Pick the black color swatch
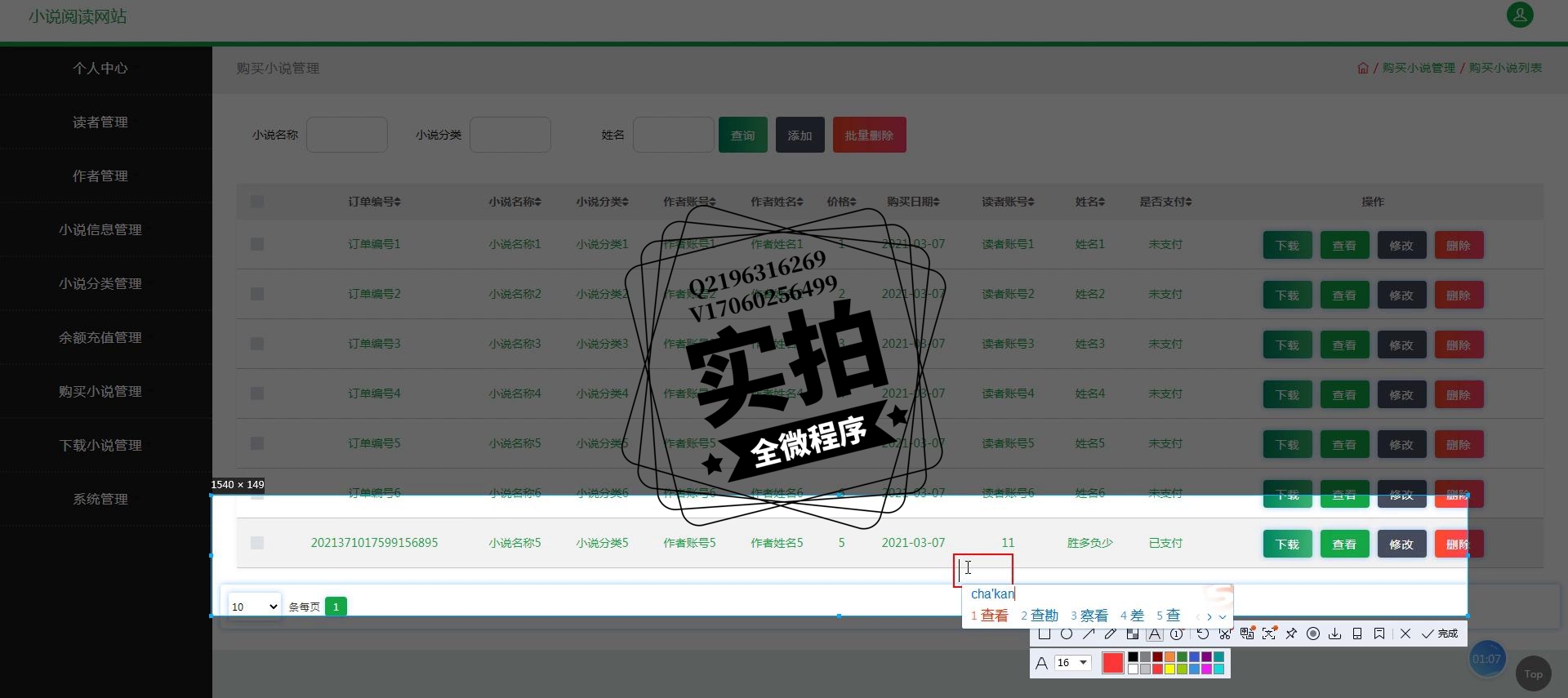The height and width of the screenshot is (698, 1568). click(1133, 657)
